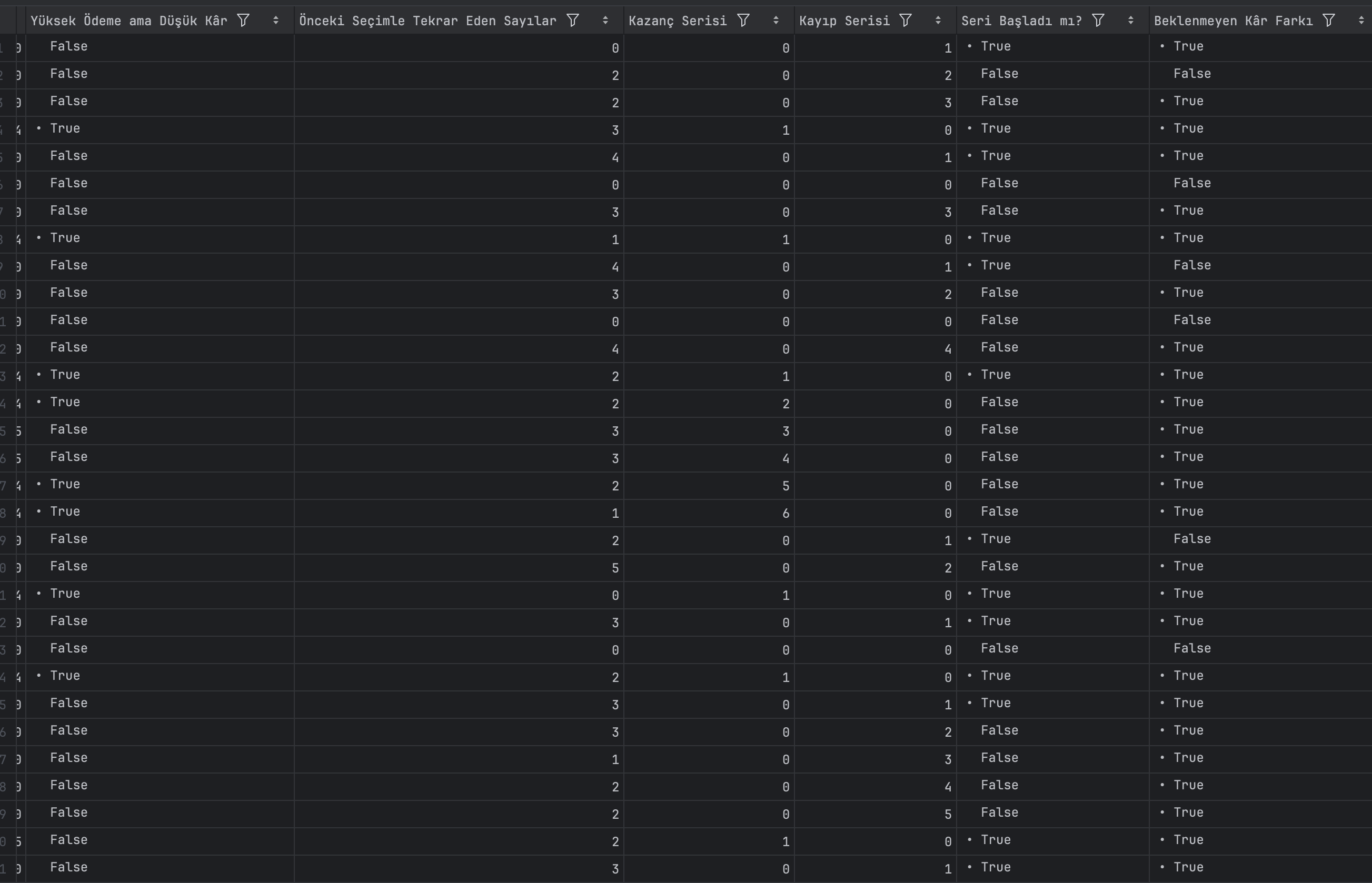The width and height of the screenshot is (1372, 883).
Task: Filter the Önceki Seçimle Tekrar Eden Sayılar column
Action: point(572,21)
